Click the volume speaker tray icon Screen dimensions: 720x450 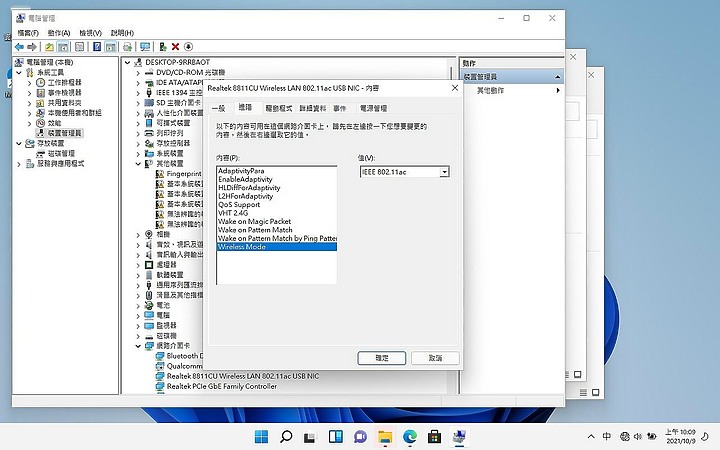[638, 437]
